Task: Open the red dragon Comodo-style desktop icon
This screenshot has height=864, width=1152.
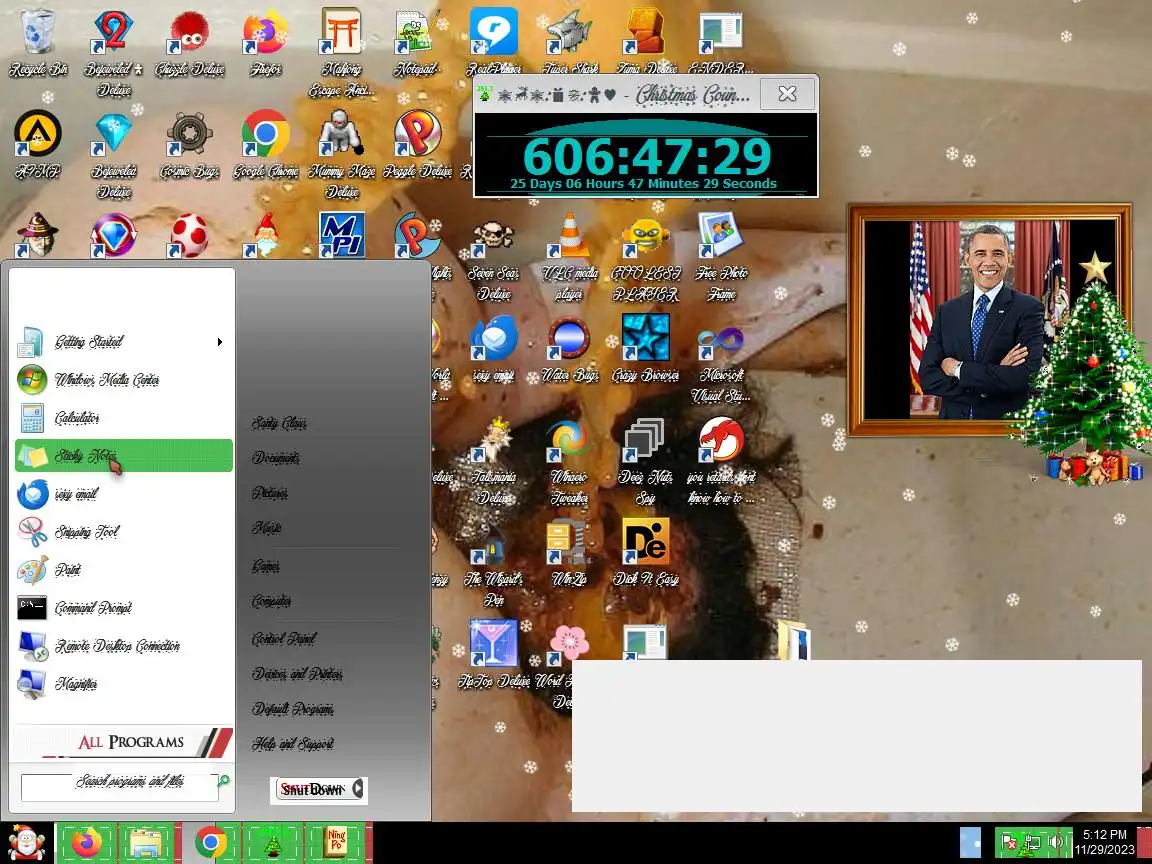Action: coord(721,461)
